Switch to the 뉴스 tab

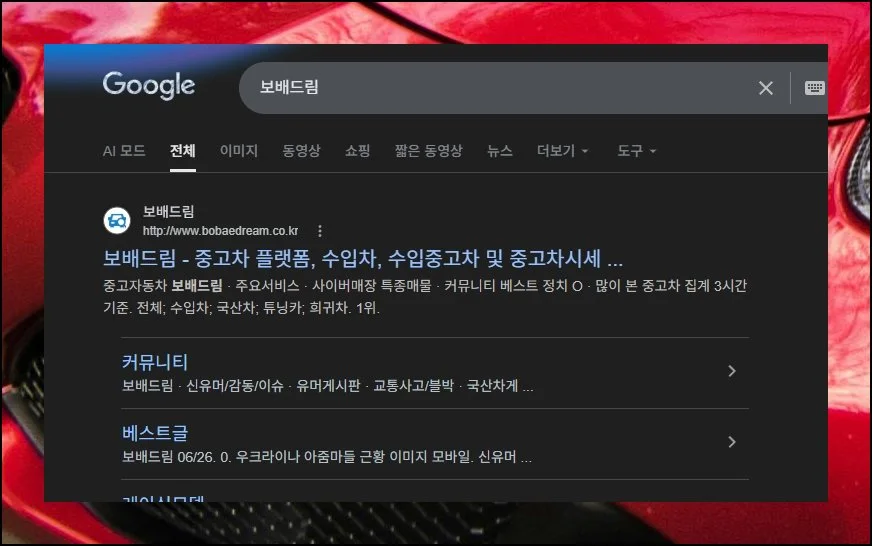499,151
